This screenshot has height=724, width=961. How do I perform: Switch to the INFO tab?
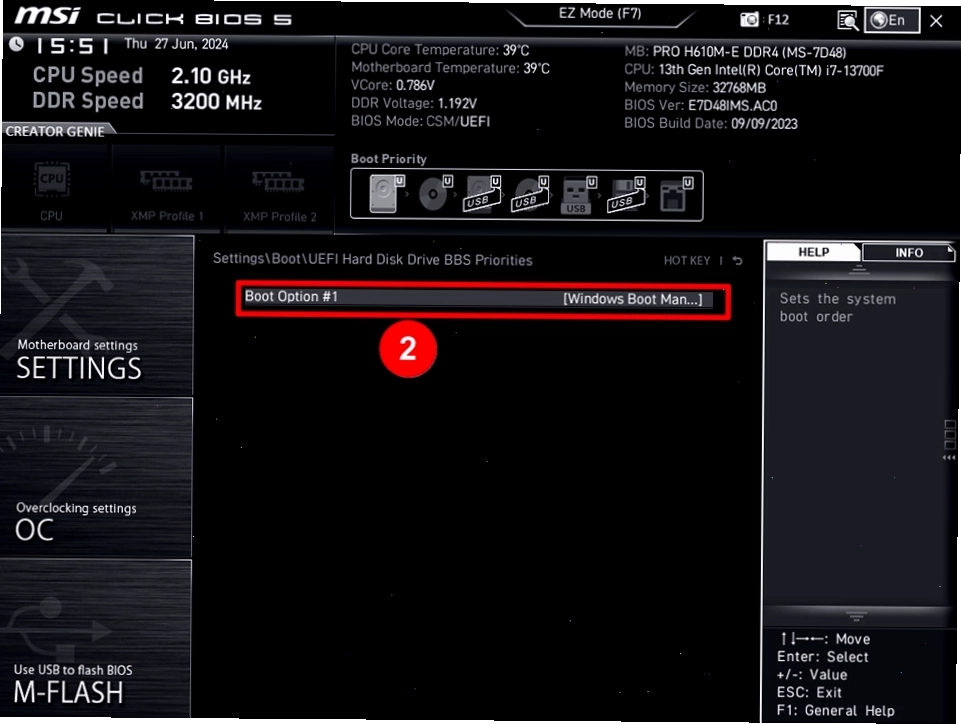click(908, 253)
